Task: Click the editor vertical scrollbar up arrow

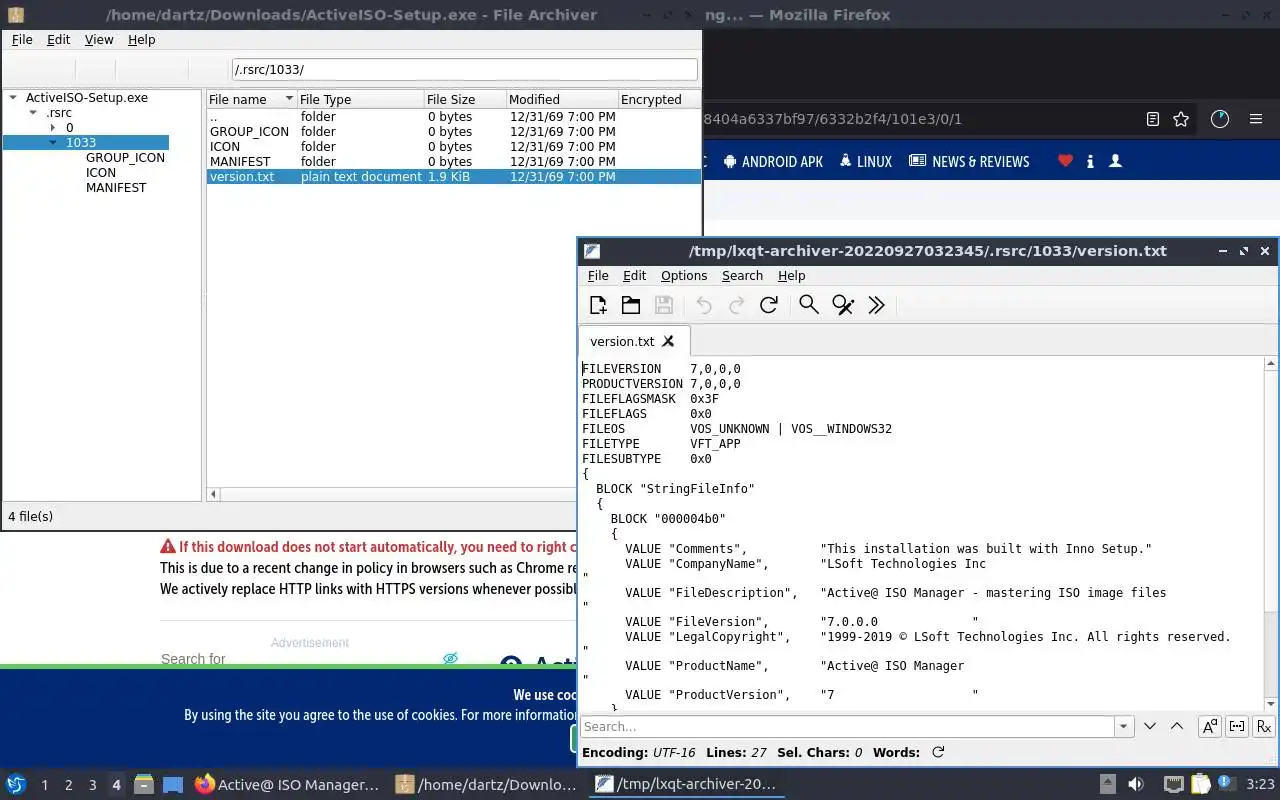Action: click(1271, 364)
